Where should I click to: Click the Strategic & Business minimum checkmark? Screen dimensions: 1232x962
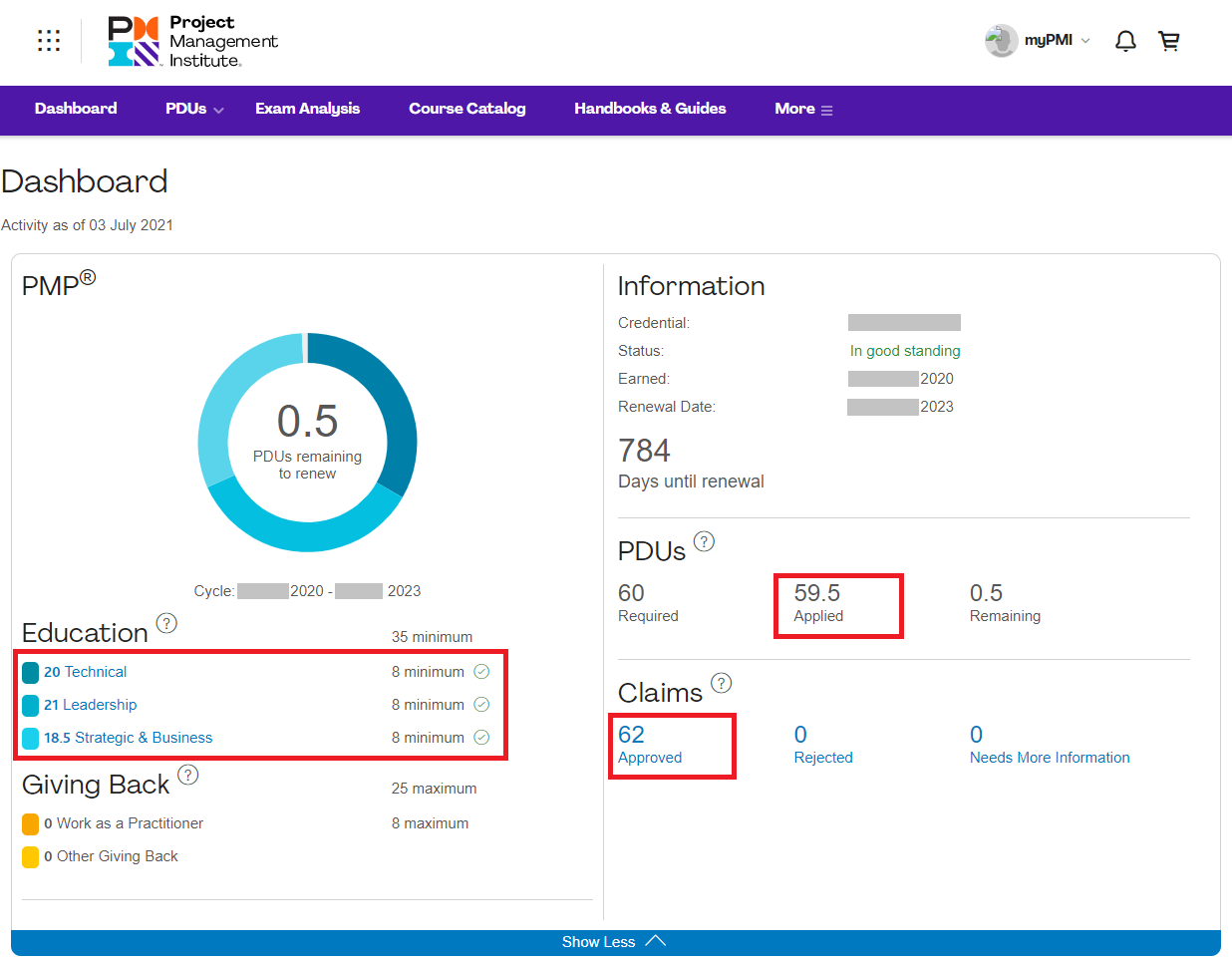481,738
